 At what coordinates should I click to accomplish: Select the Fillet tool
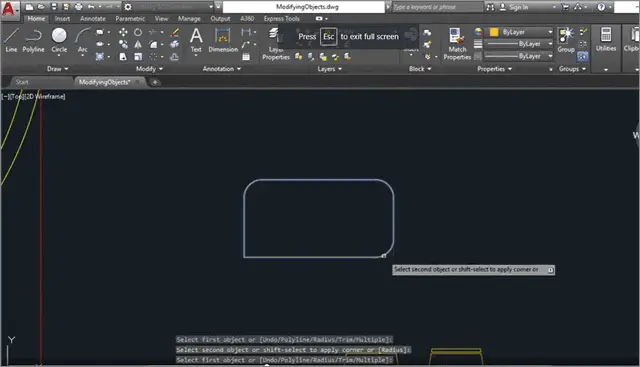click(x=153, y=44)
